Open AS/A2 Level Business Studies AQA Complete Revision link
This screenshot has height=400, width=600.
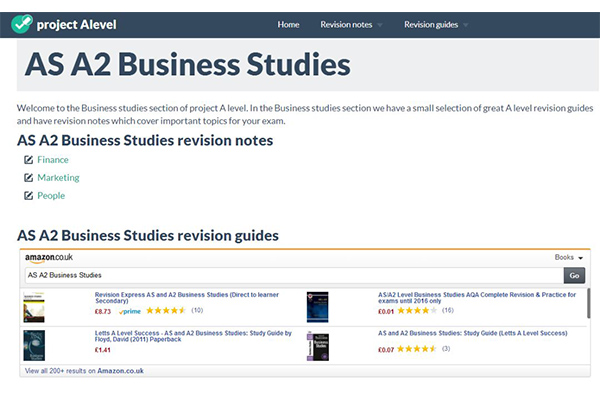[477, 298]
